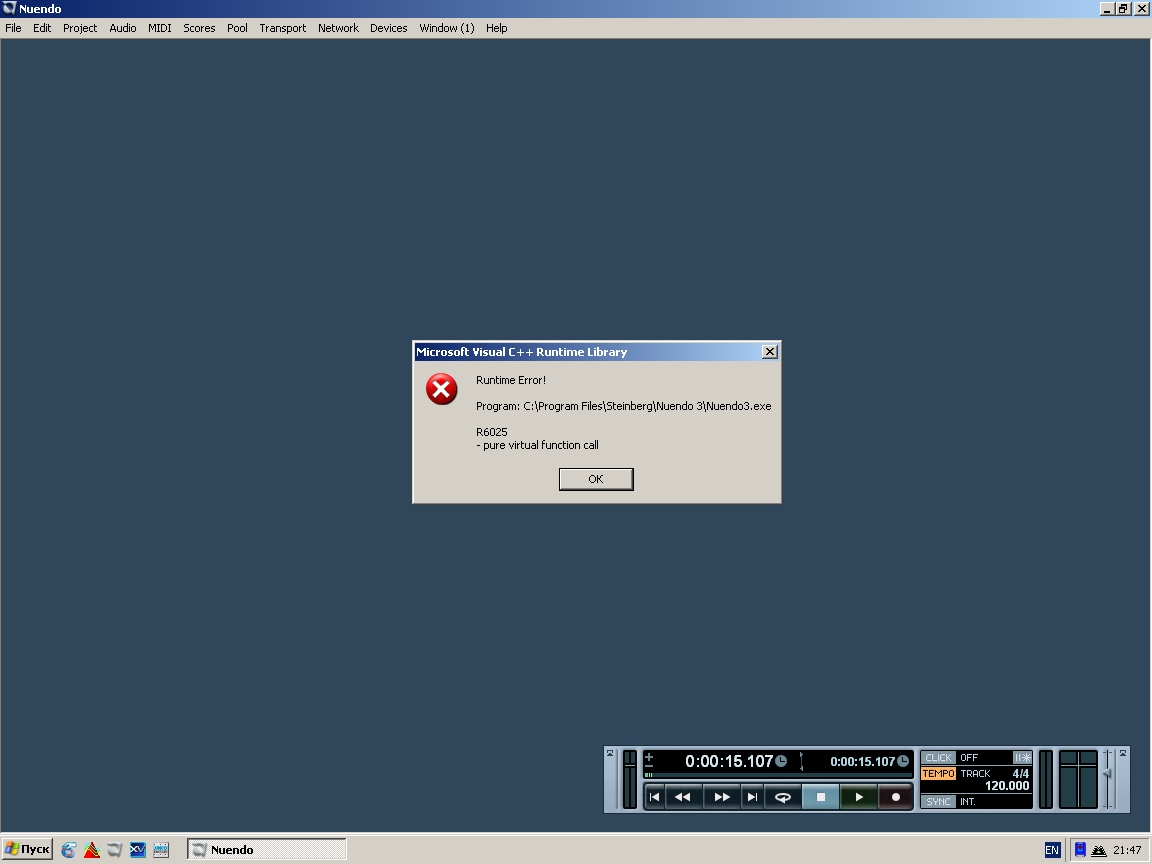Click the blue device tray icon
The height and width of the screenshot is (864, 1152).
coord(1080,850)
